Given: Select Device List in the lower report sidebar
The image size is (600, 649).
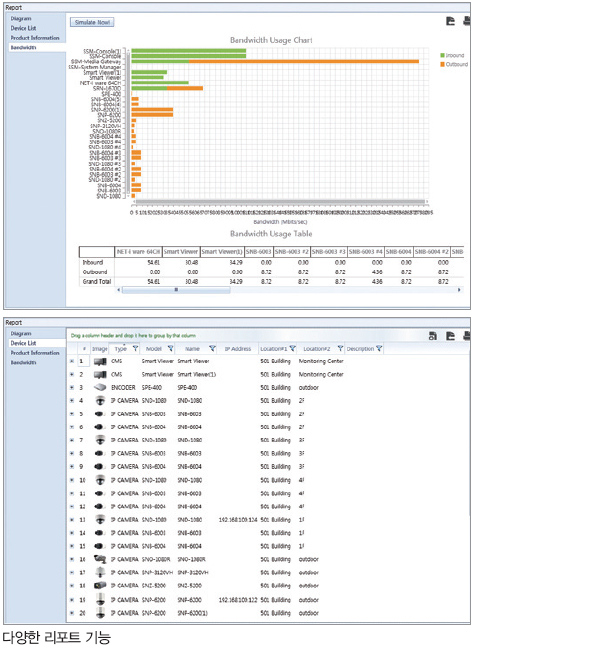Looking at the screenshot, I should [x=23, y=343].
